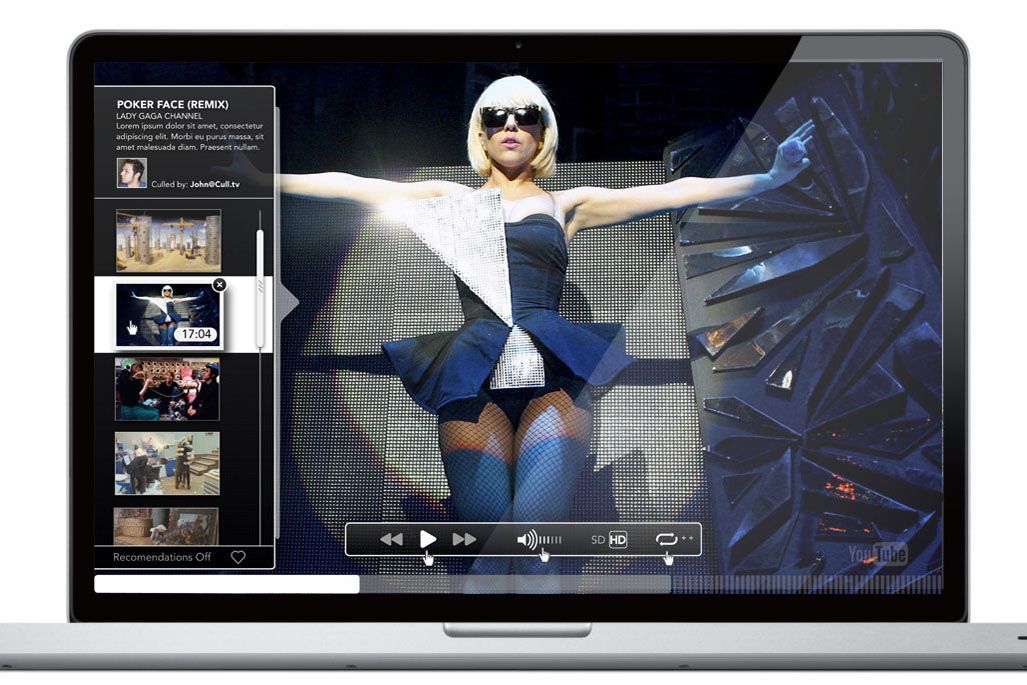Seek using the video progress bar
The height and width of the screenshot is (685, 1027).
coord(518,584)
